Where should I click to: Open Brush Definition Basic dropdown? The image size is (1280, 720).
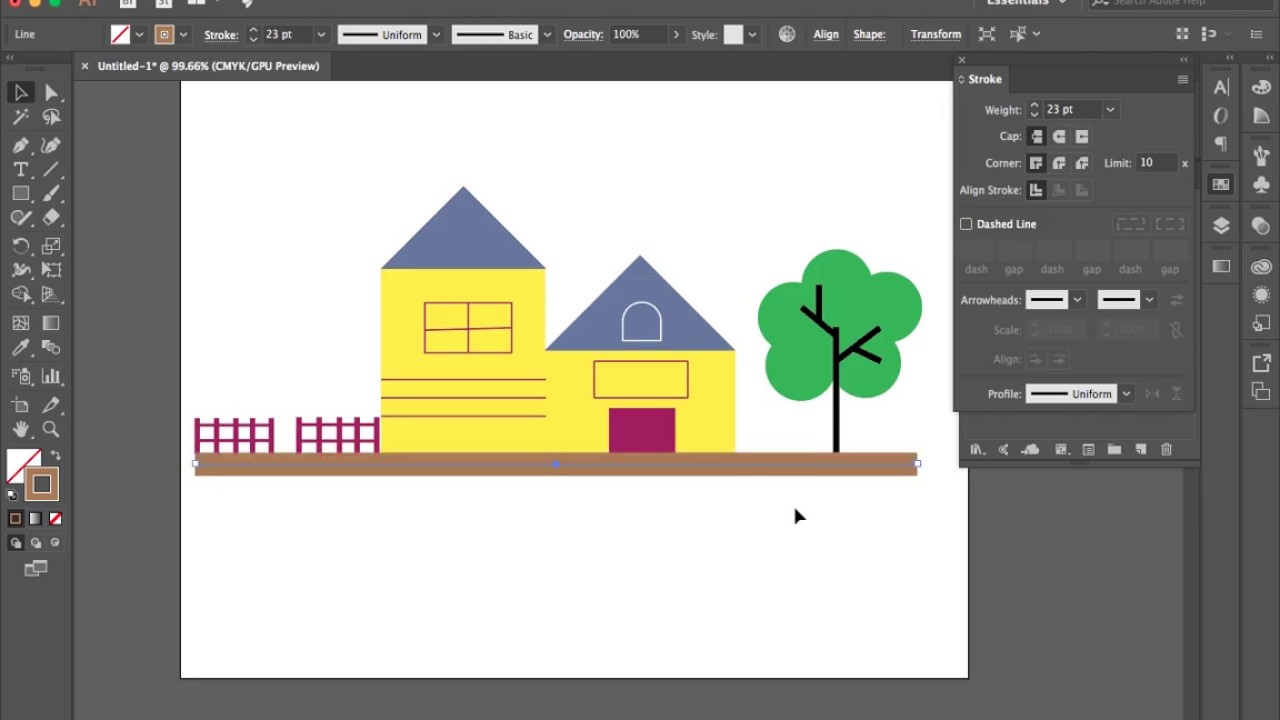[547, 34]
